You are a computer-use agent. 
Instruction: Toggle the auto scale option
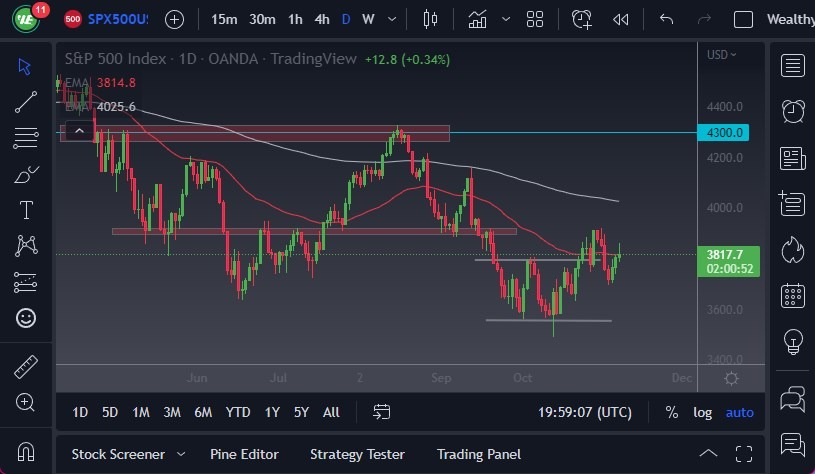click(x=739, y=412)
